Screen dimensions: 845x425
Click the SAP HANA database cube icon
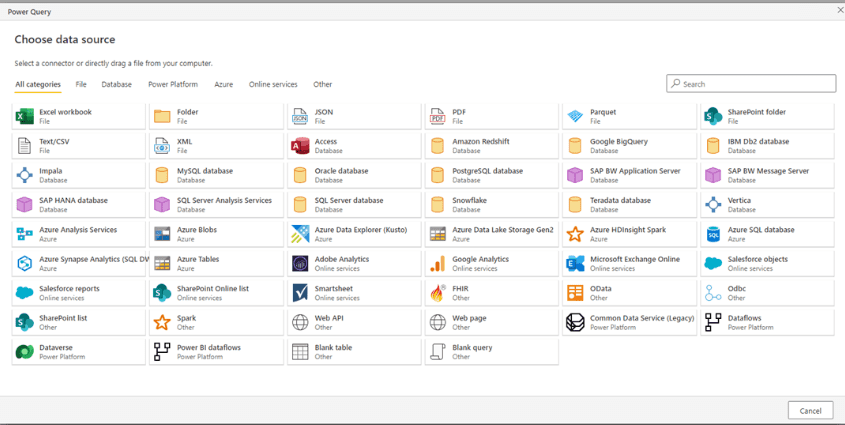(25, 205)
